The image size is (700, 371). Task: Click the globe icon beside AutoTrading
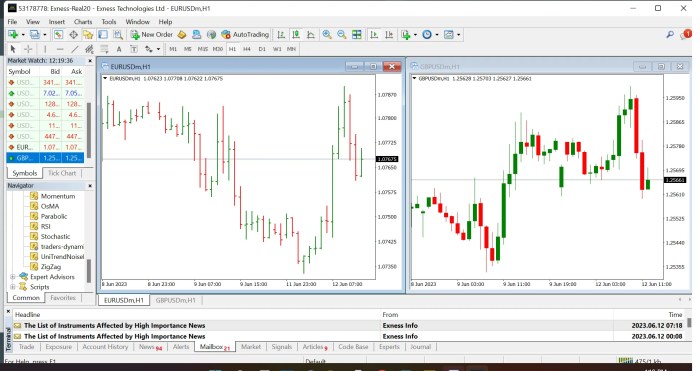pyautogui.click(x=211, y=34)
